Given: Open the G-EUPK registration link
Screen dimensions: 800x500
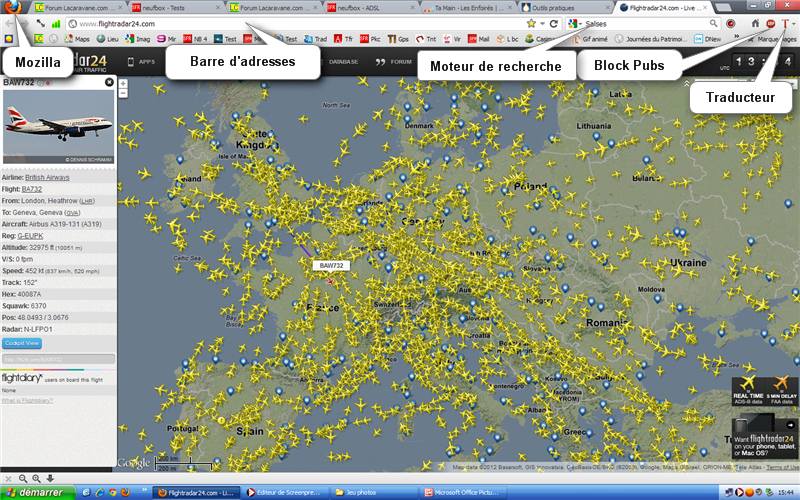Looking at the screenshot, I should [31, 236].
